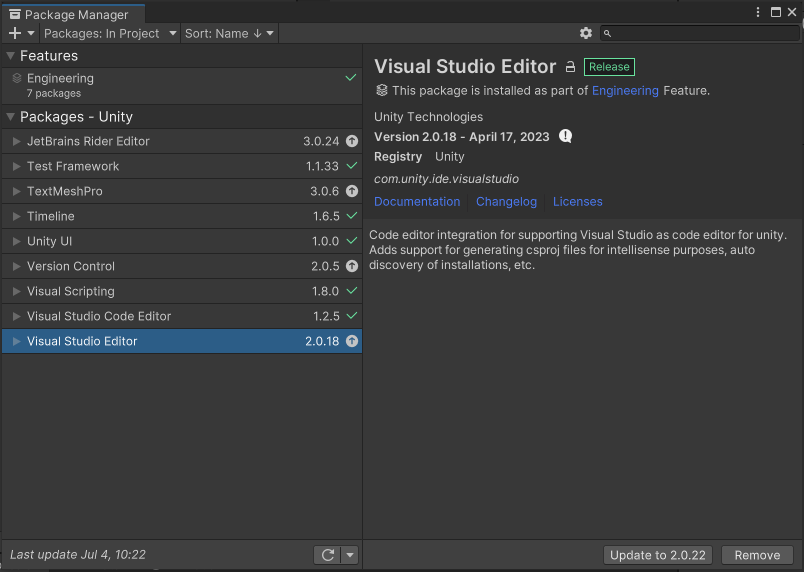Viewport: 804px width, 572px height.
Task: Click the Release tag label
Action: pyautogui.click(x=609, y=67)
